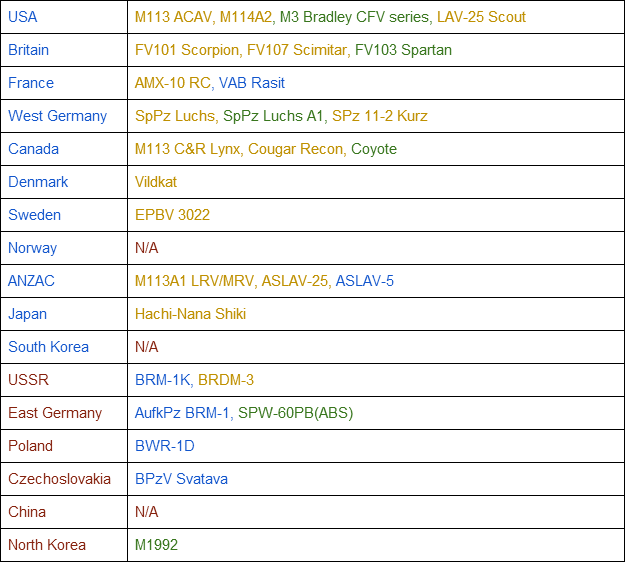Select FV103 Spartan
The width and height of the screenshot is (625, 562).
point(403,50)
